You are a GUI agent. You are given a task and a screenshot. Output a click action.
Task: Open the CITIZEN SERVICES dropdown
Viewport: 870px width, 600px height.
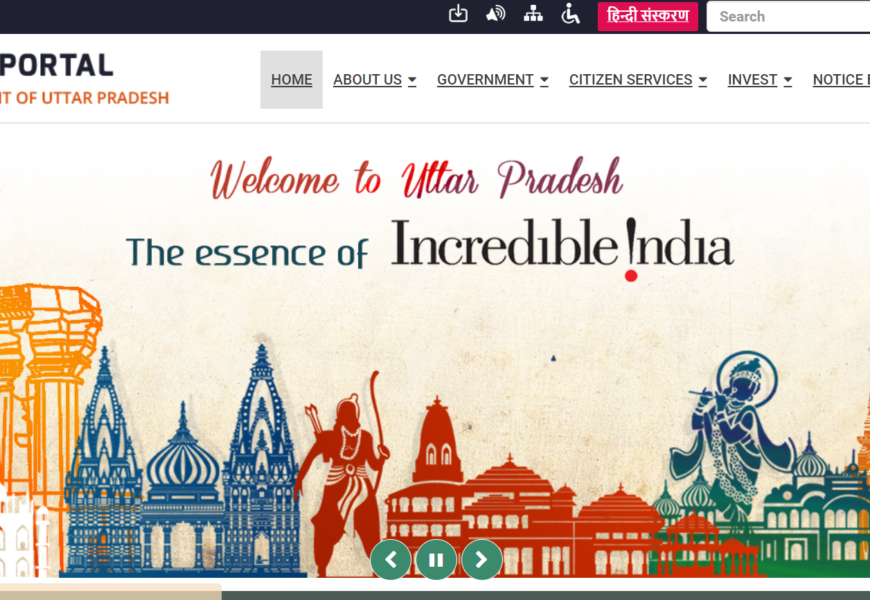tap(638, 80)
